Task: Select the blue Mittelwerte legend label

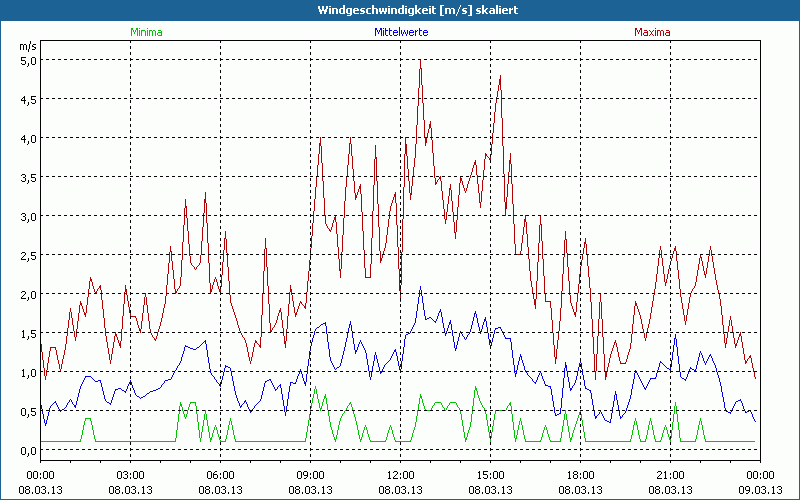Action: 400,32
